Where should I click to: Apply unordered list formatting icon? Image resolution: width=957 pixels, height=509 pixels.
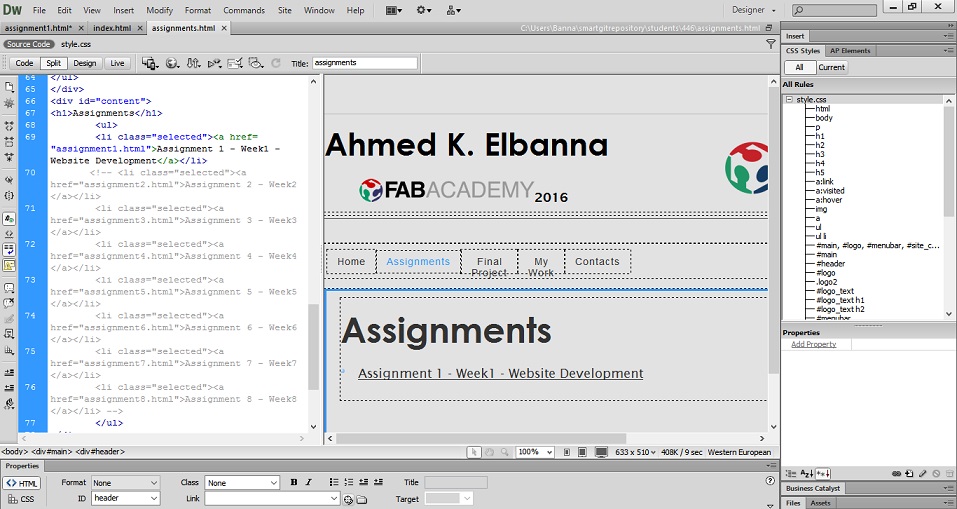(x=334, y=482)
